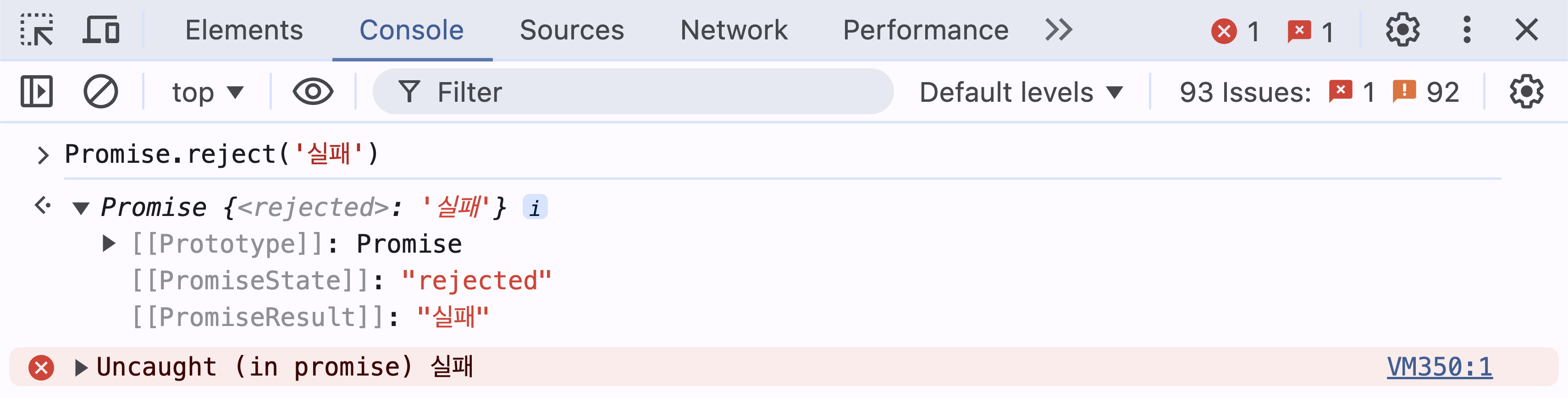
Task: Switch to the Network tab
Action: (x=734, y=30)
